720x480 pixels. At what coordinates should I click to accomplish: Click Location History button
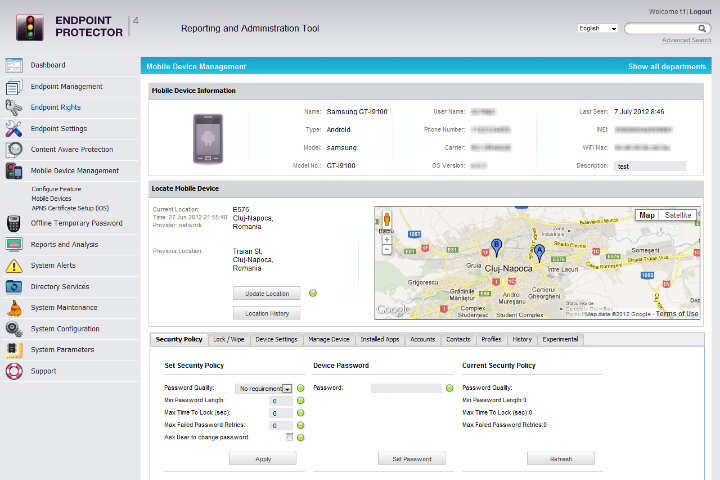267,313
